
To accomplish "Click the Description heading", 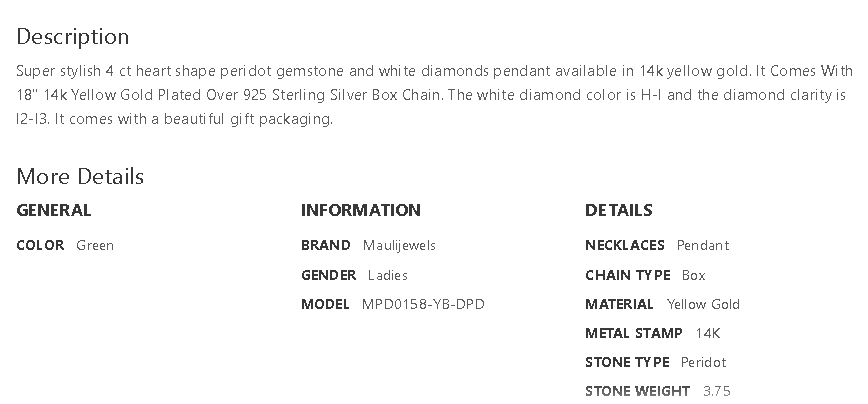I will point(73,37).
